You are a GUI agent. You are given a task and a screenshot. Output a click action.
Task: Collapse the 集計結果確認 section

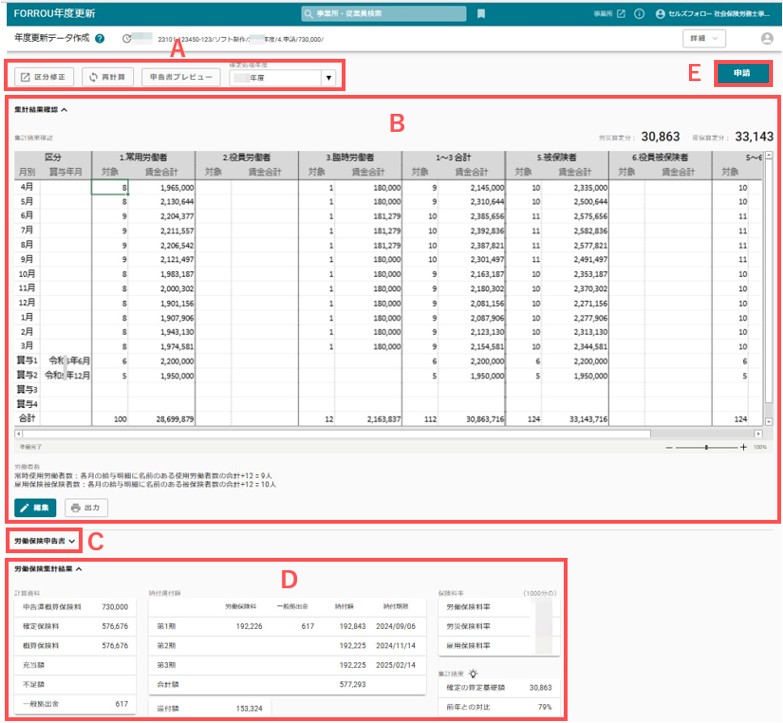(x=41, y=109)
